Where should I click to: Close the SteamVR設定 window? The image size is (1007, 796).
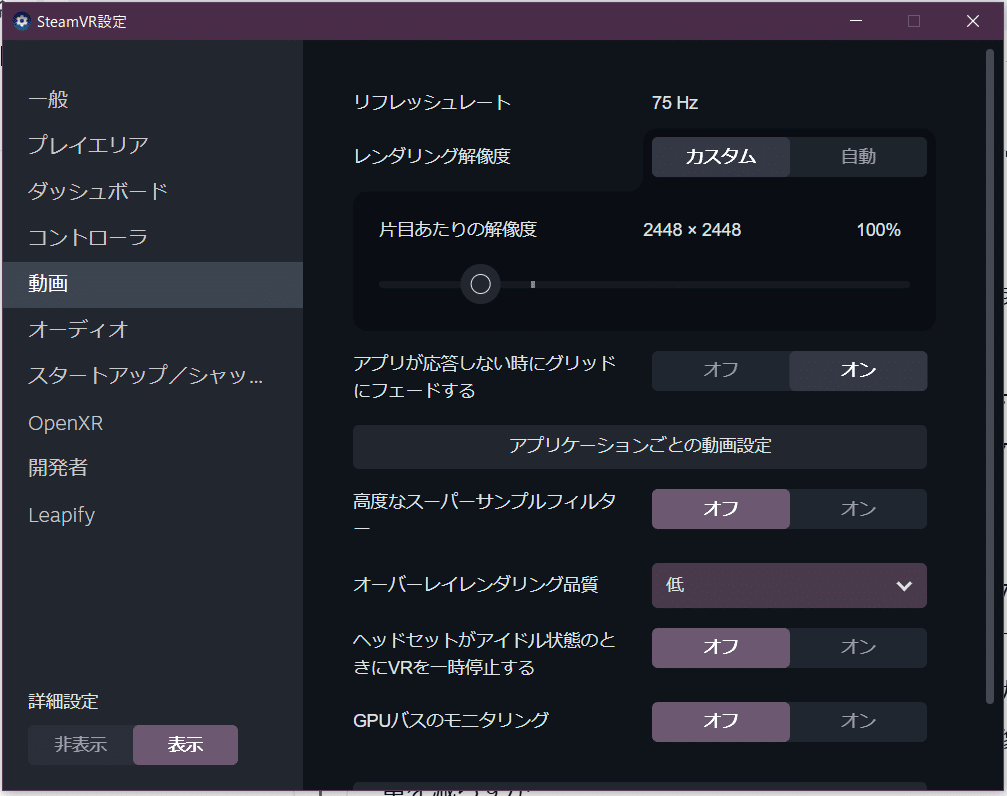973,21
